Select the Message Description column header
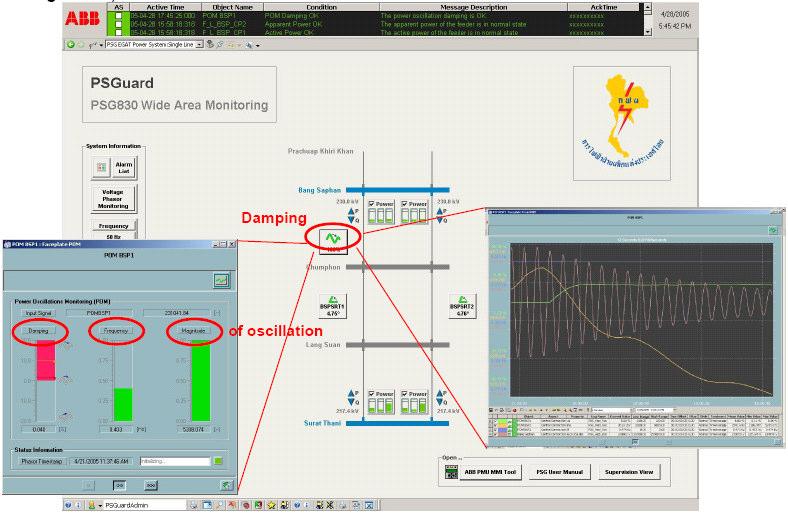 [x=473, y=7]
